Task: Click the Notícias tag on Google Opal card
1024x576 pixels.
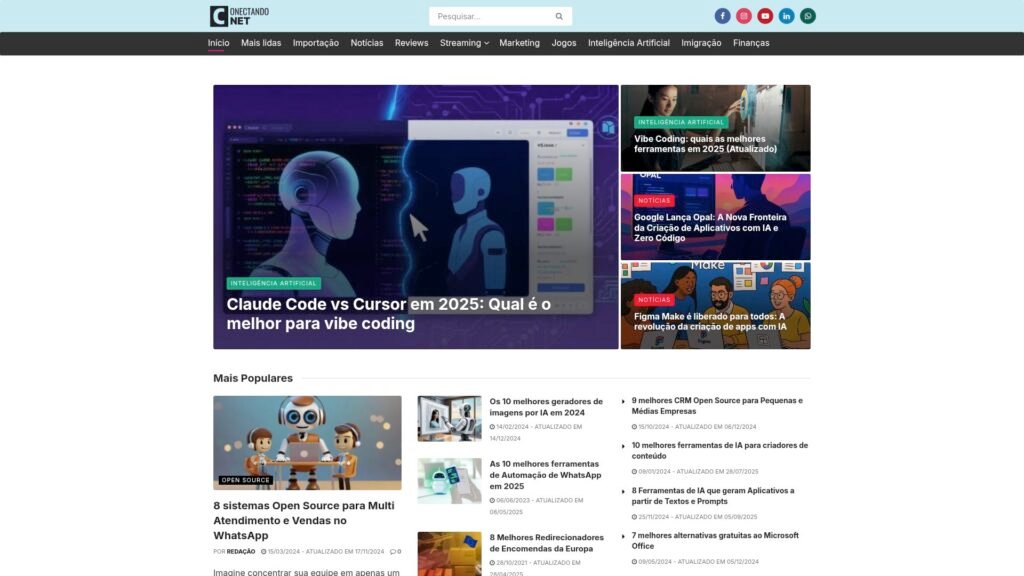Action: pyautogui.click(x=654, y=201)
